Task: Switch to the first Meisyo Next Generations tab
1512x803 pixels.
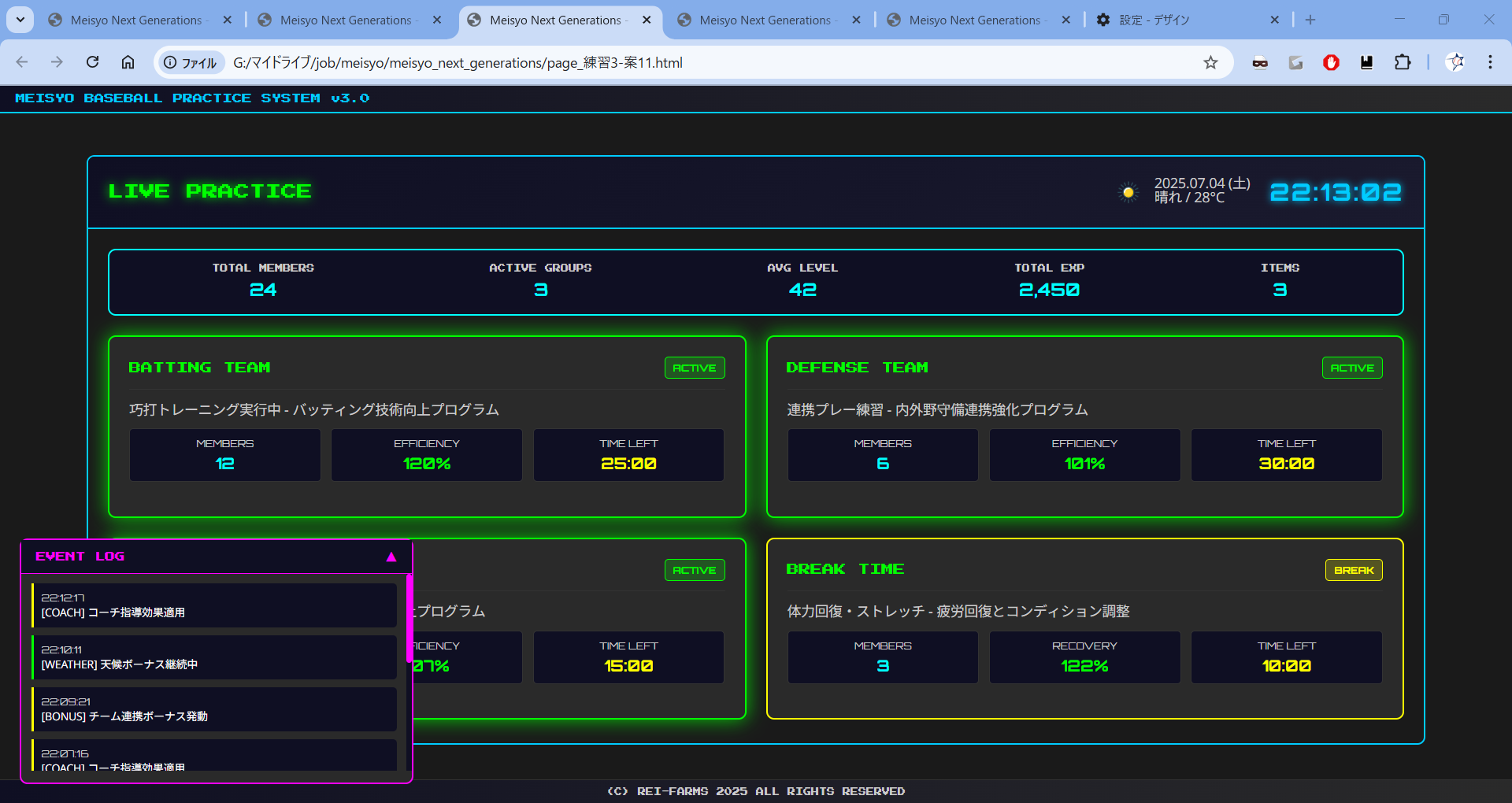Action: click(x=135, y=20)
